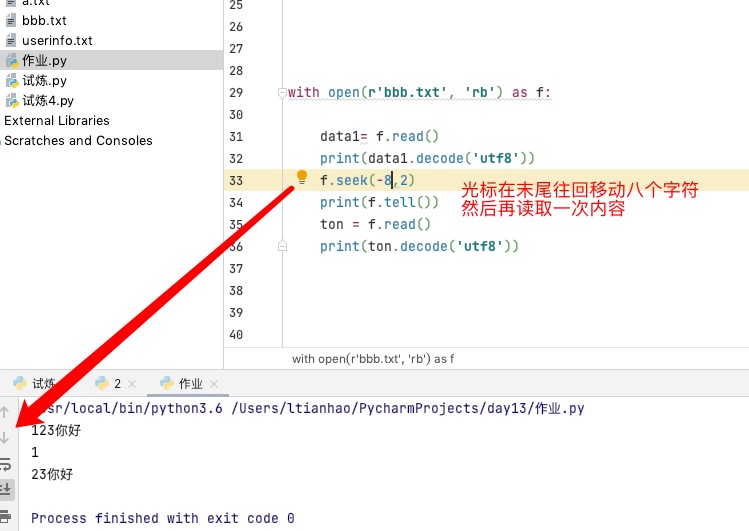The image size is (749, 531).
Task: Click the console output line '1'
Action: (35, 452)
